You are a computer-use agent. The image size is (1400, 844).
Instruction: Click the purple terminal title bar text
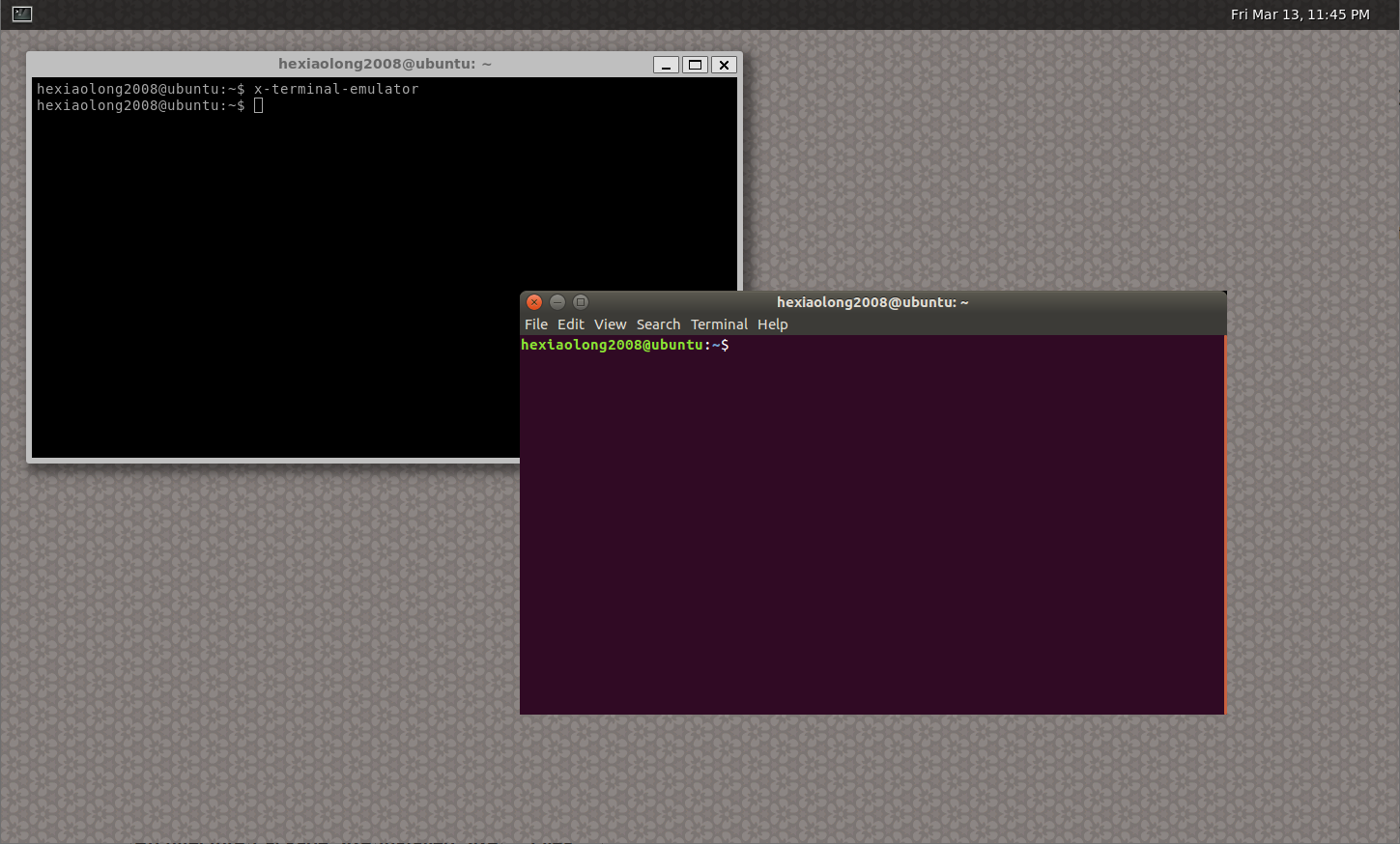point(872,302)
